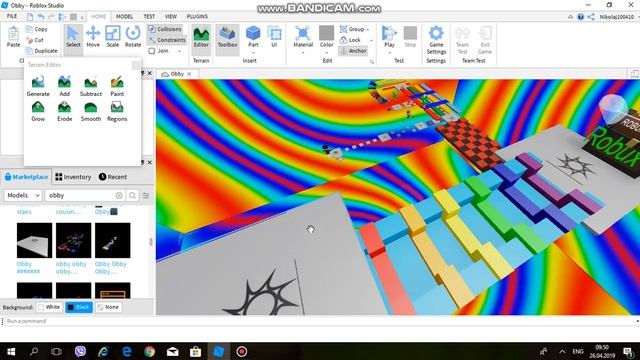Viewport: 640px width, 360px height.
Task: Open the help question mark icon
Action: point(580,17)
